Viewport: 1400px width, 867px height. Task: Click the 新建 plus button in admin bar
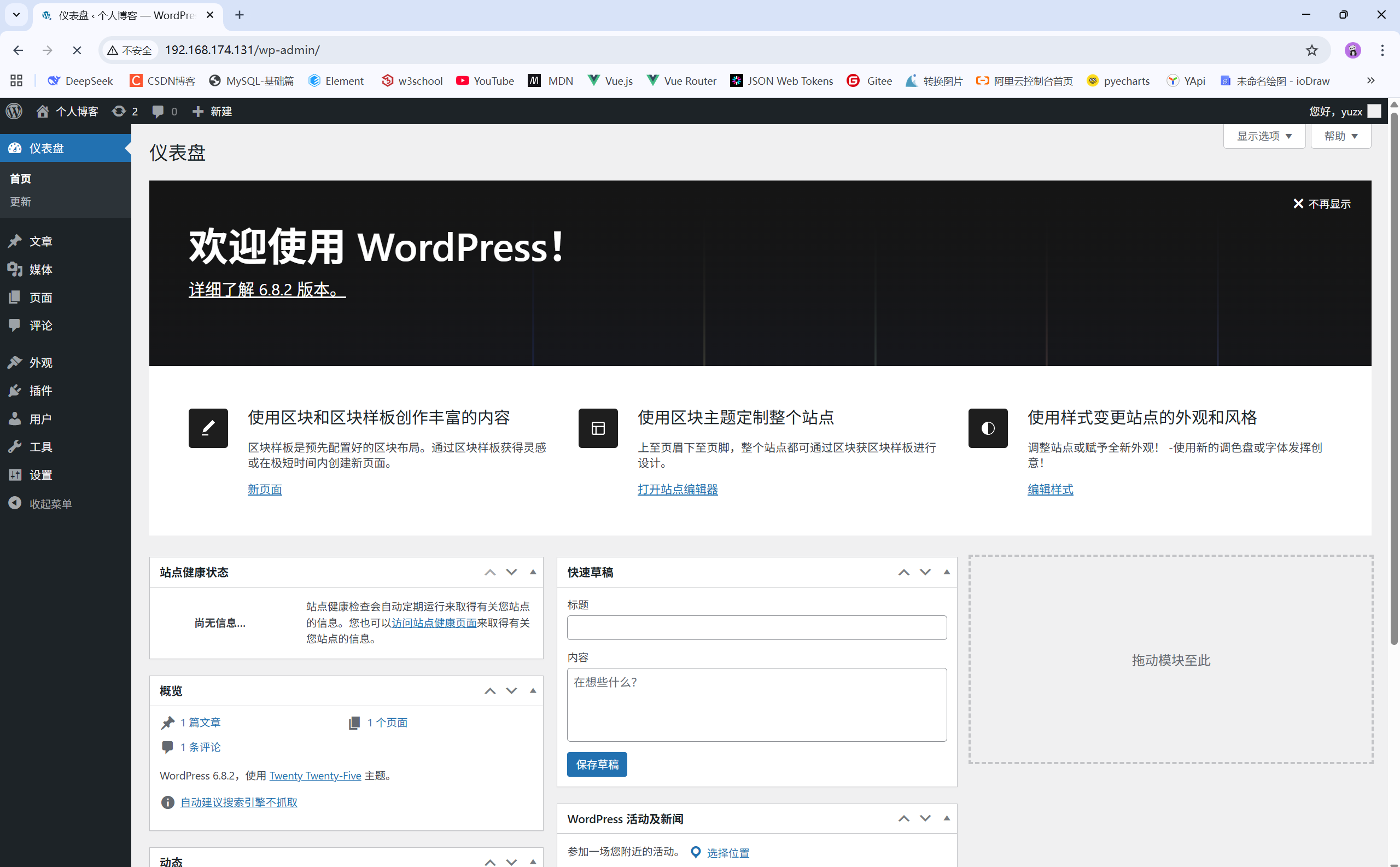(x=212, y=111)
